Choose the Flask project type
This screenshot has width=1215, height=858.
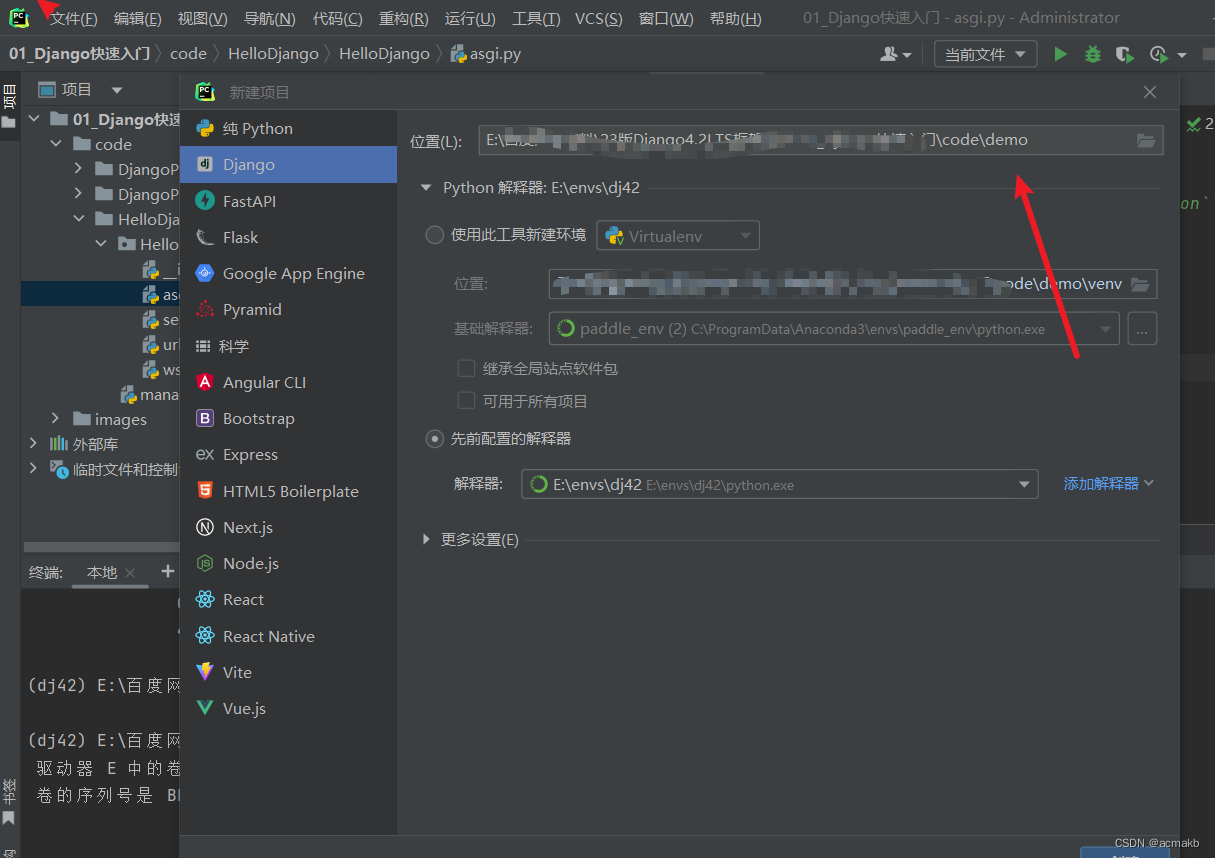pos(288,237)
